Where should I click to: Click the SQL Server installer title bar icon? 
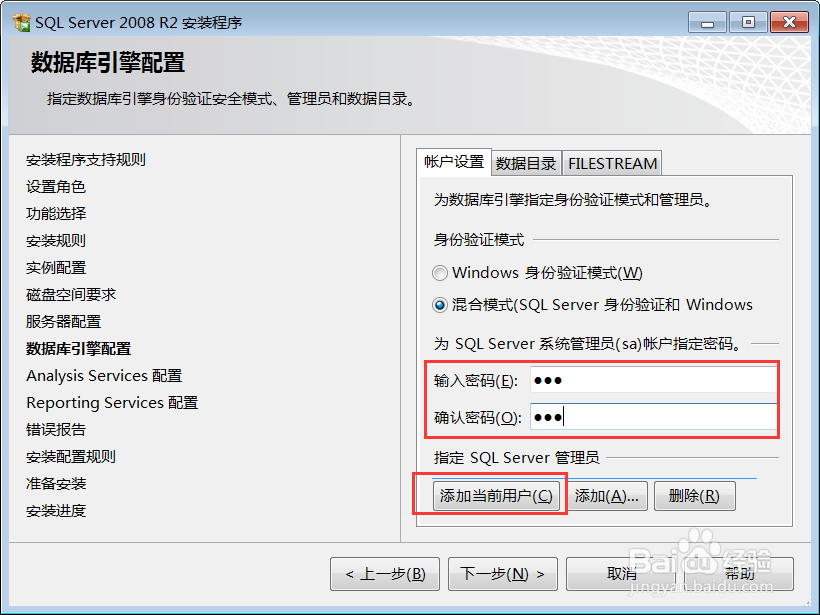pyautogui.click(x=21, y=22)
